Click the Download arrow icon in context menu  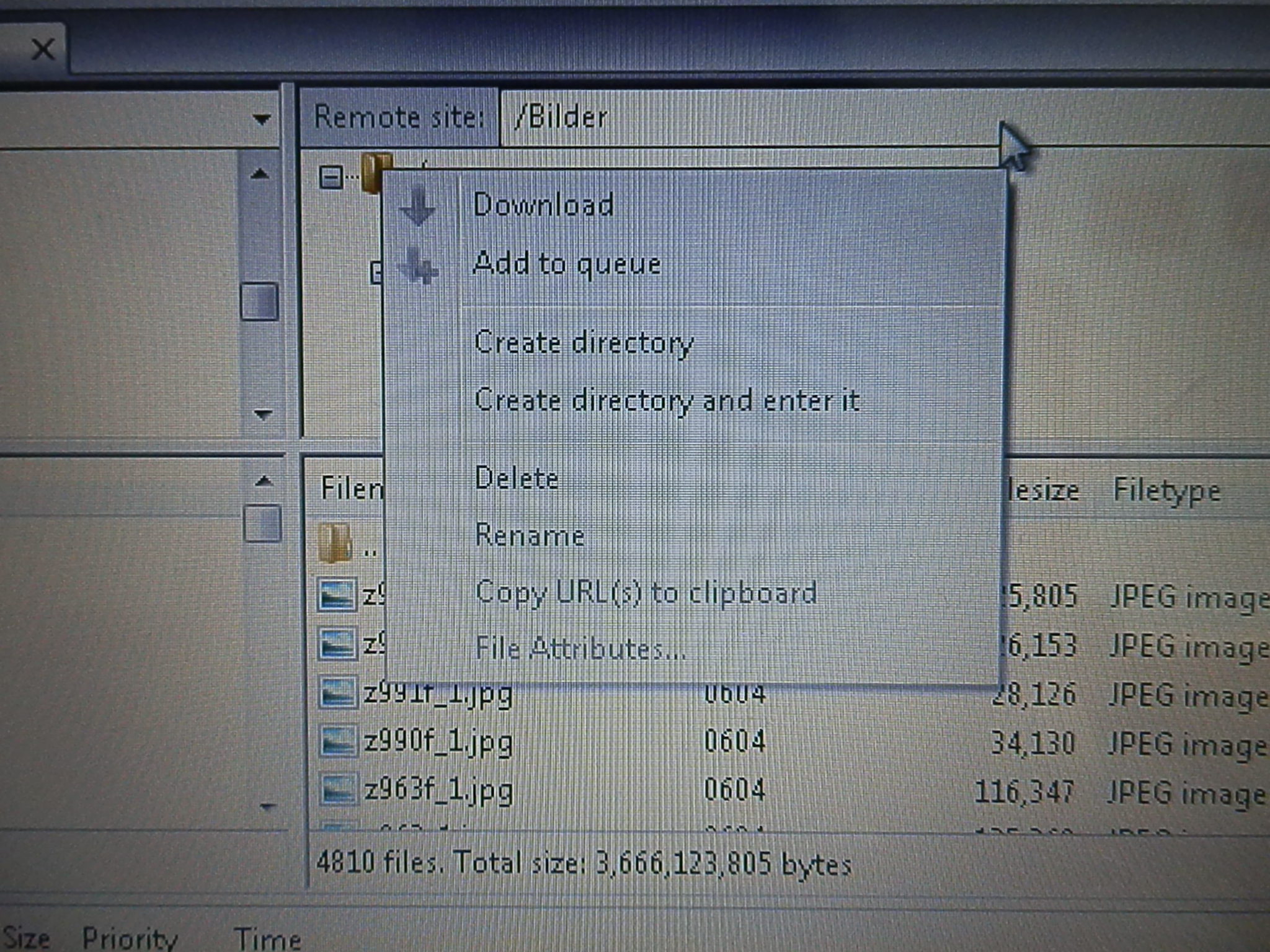pyautogui.click(x=418, y=206)
